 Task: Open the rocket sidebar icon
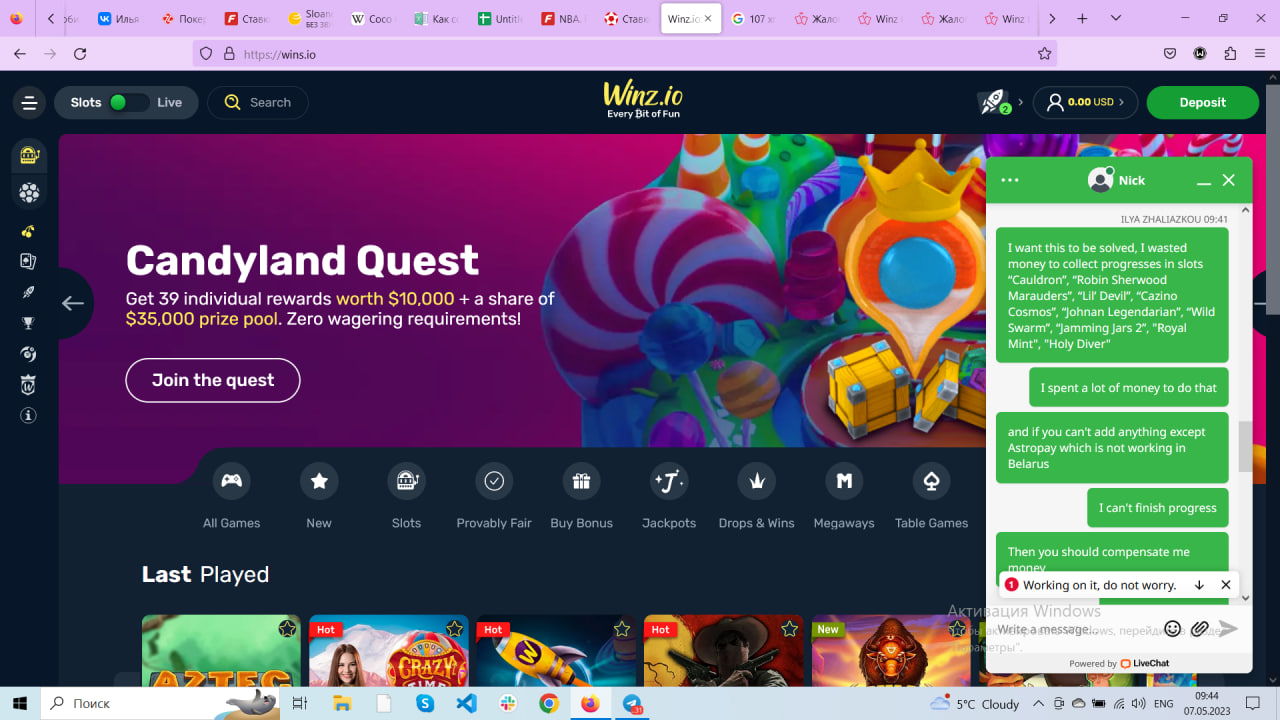point(29,292)
